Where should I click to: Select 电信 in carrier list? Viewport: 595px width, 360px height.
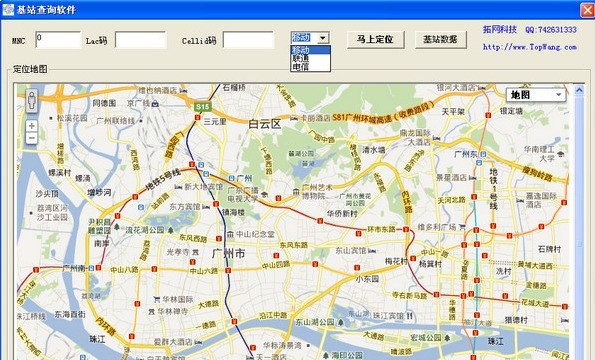point(310,67)
